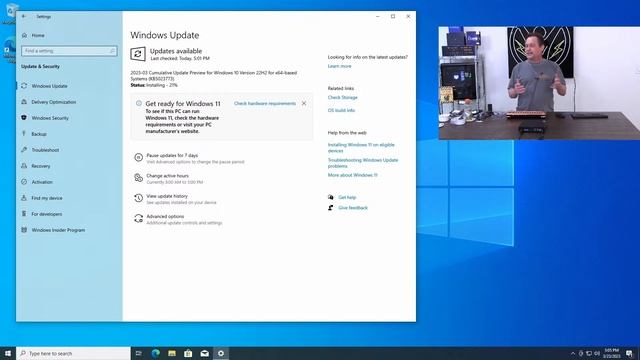Select Windows Update in the sidebar
The image size is (640, 360).
(49, 86)
